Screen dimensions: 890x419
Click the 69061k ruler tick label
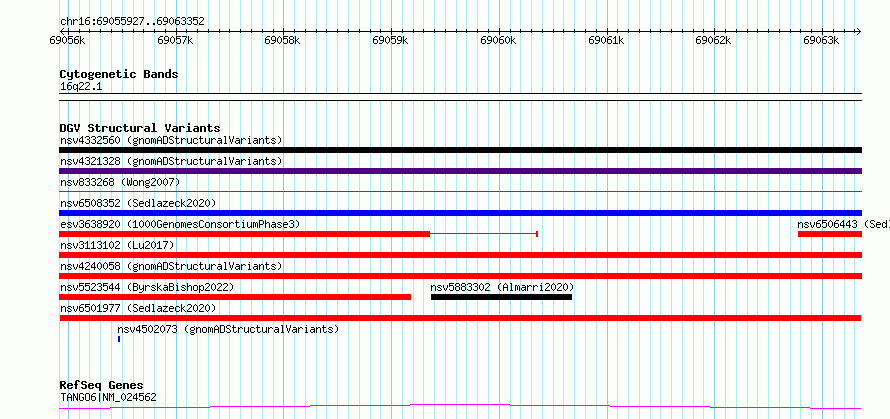click(x=607, y=40)
